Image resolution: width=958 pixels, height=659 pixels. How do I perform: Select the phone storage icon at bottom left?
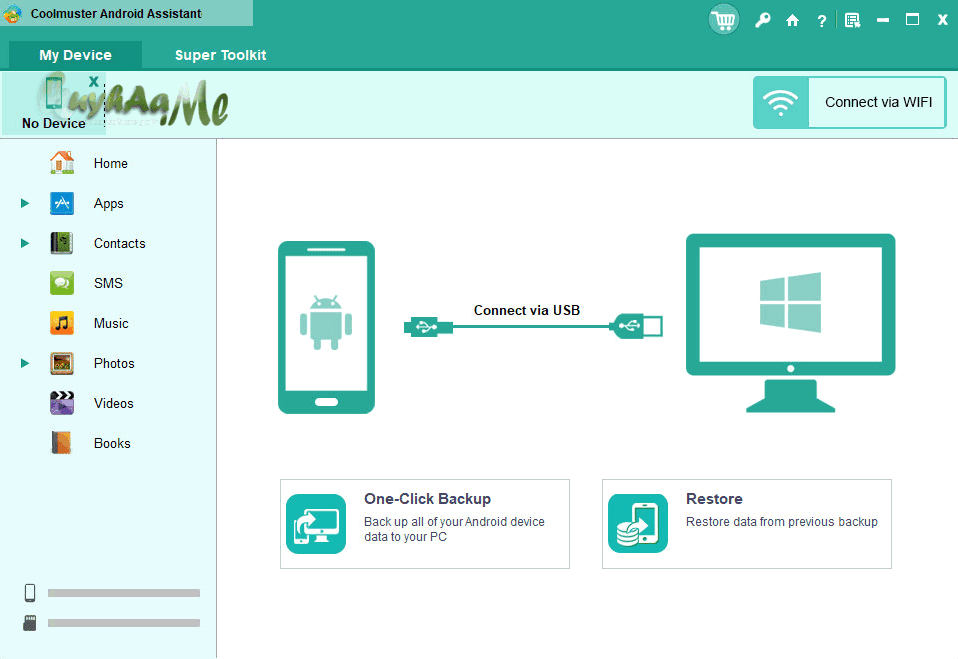point(29,592)
